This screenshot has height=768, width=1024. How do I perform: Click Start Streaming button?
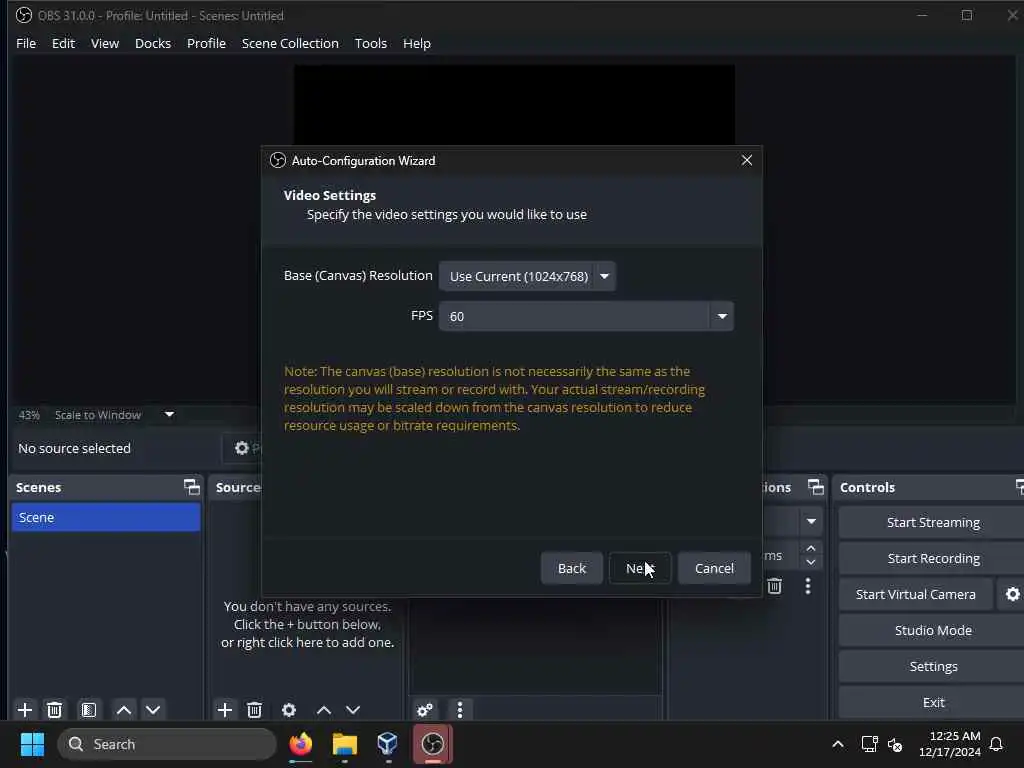(933, 522)
